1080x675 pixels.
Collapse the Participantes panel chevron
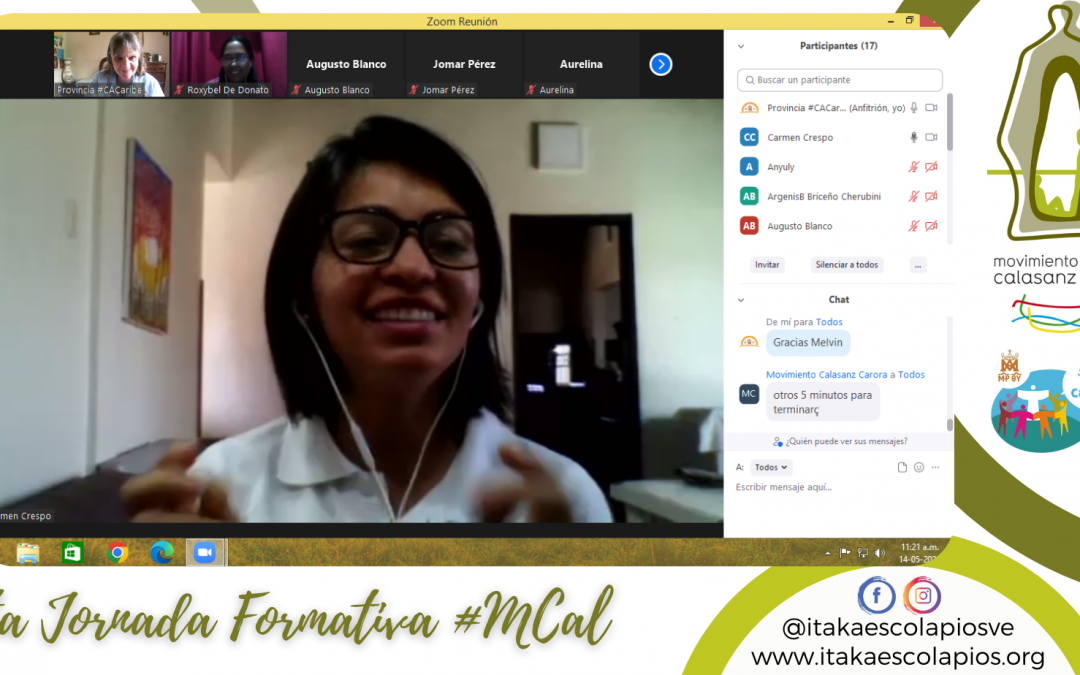(741, 46)
